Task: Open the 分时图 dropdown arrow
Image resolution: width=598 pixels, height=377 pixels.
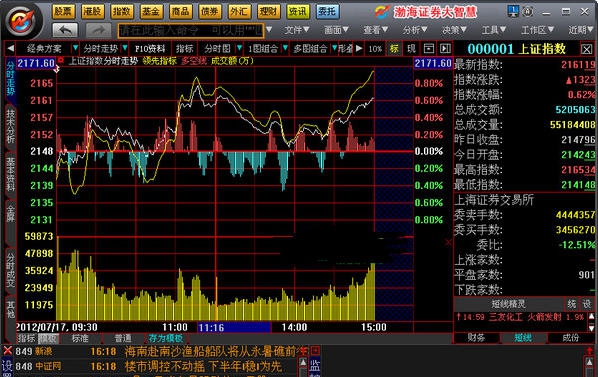Action: (x=240, y=48)
